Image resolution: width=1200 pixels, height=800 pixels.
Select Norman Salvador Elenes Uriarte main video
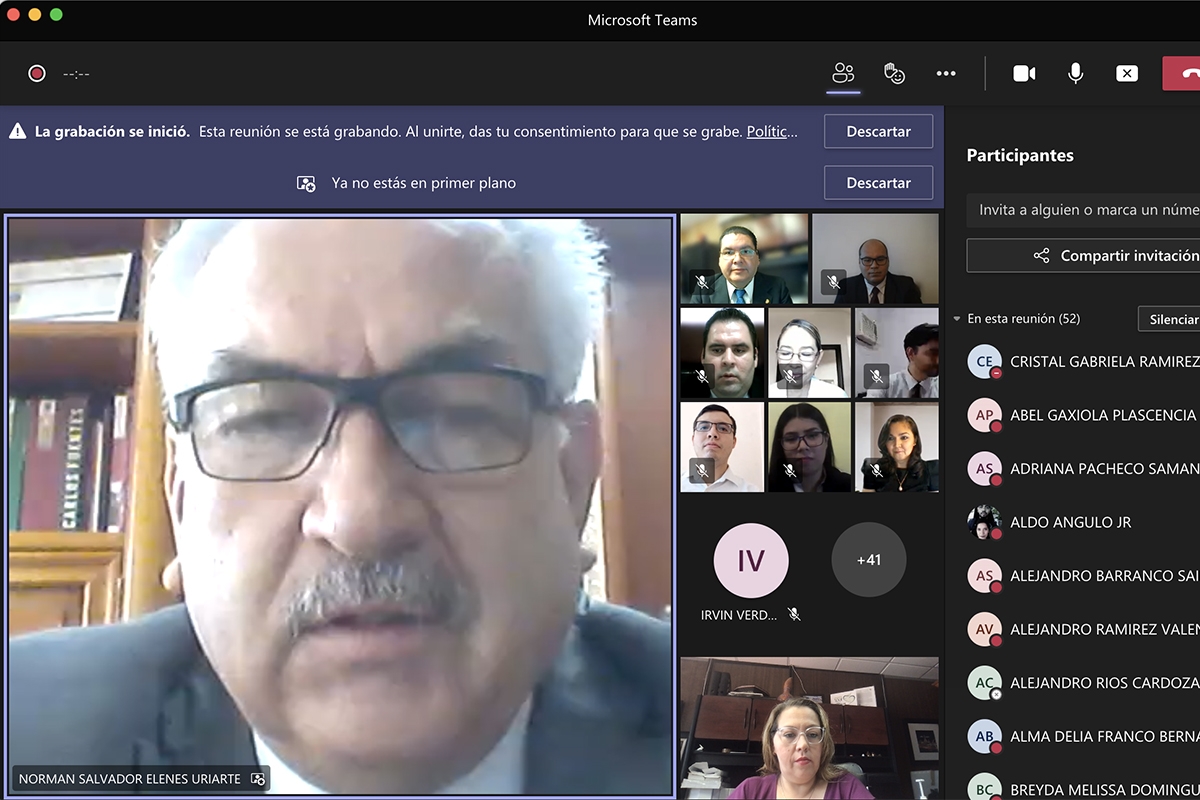pyautogui.click(x=340, y=505)
